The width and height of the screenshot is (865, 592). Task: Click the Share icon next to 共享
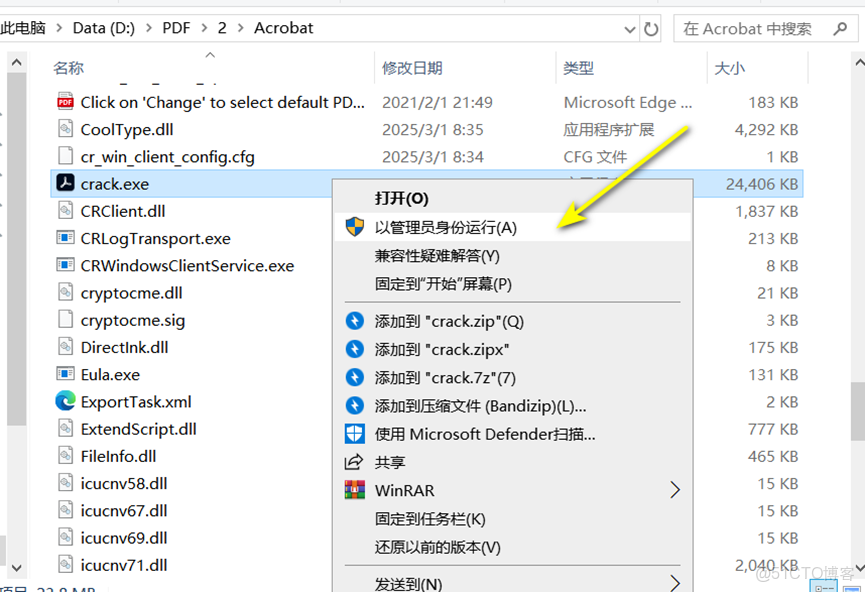[x=356, y=461]
